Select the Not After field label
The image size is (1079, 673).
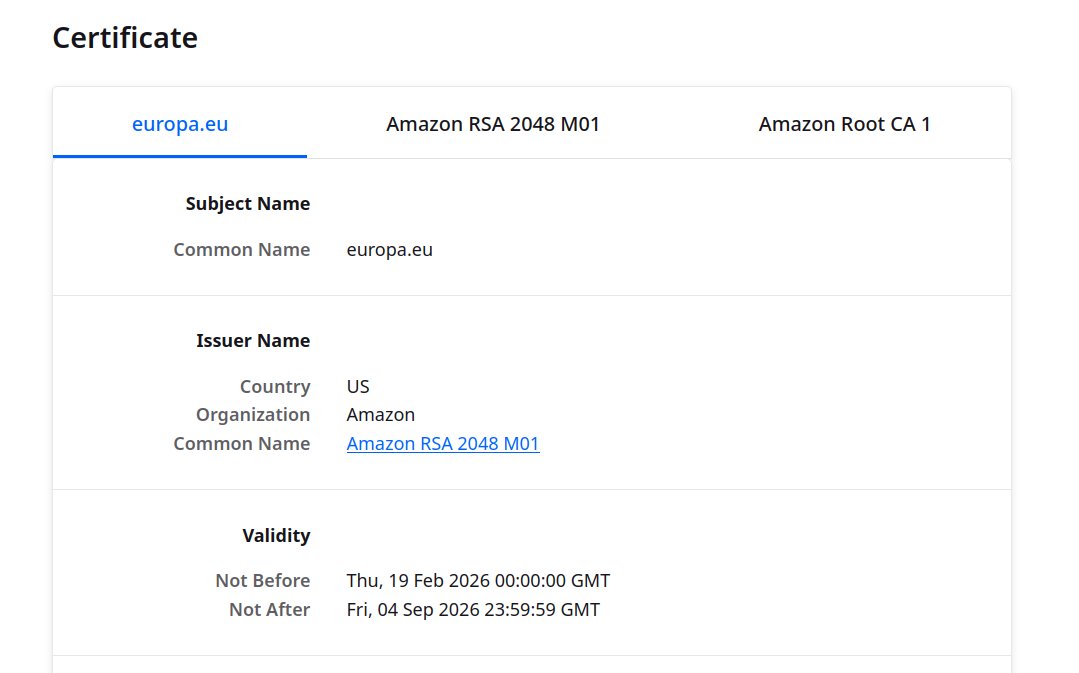coord(269,610)
